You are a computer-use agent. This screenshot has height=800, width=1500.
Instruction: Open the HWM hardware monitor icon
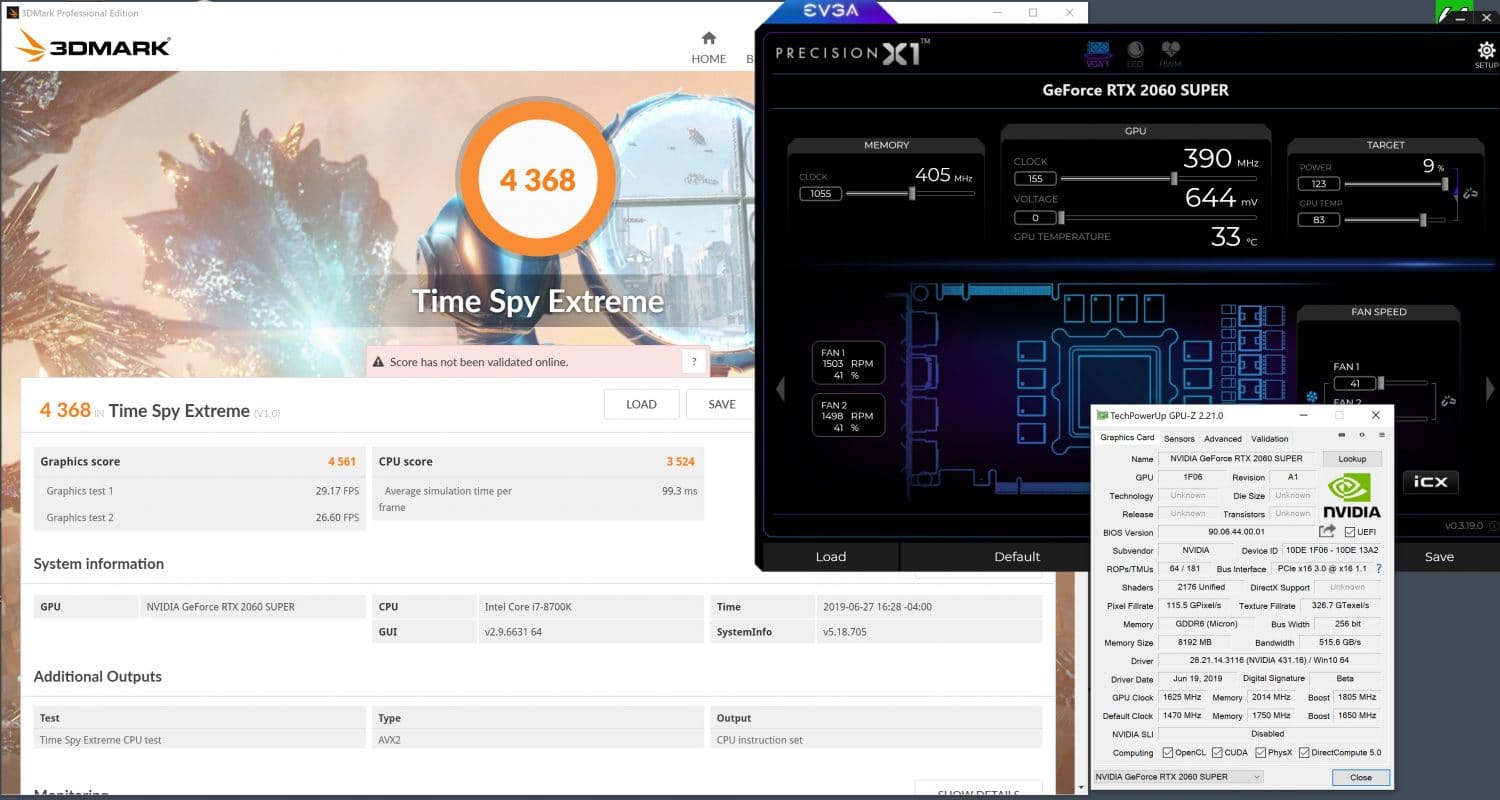point(1170,51)
